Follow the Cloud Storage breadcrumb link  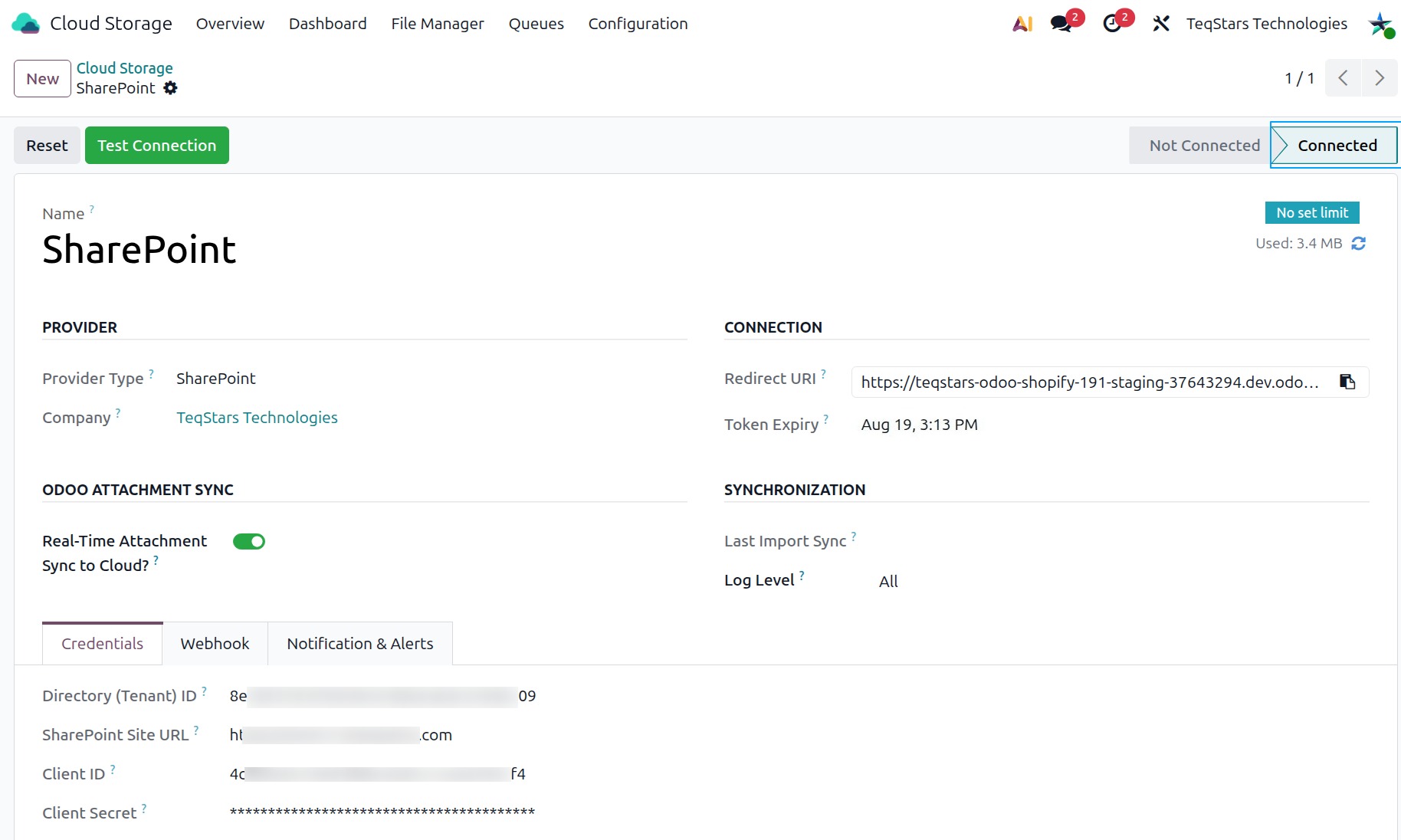(x=124, y=68)
